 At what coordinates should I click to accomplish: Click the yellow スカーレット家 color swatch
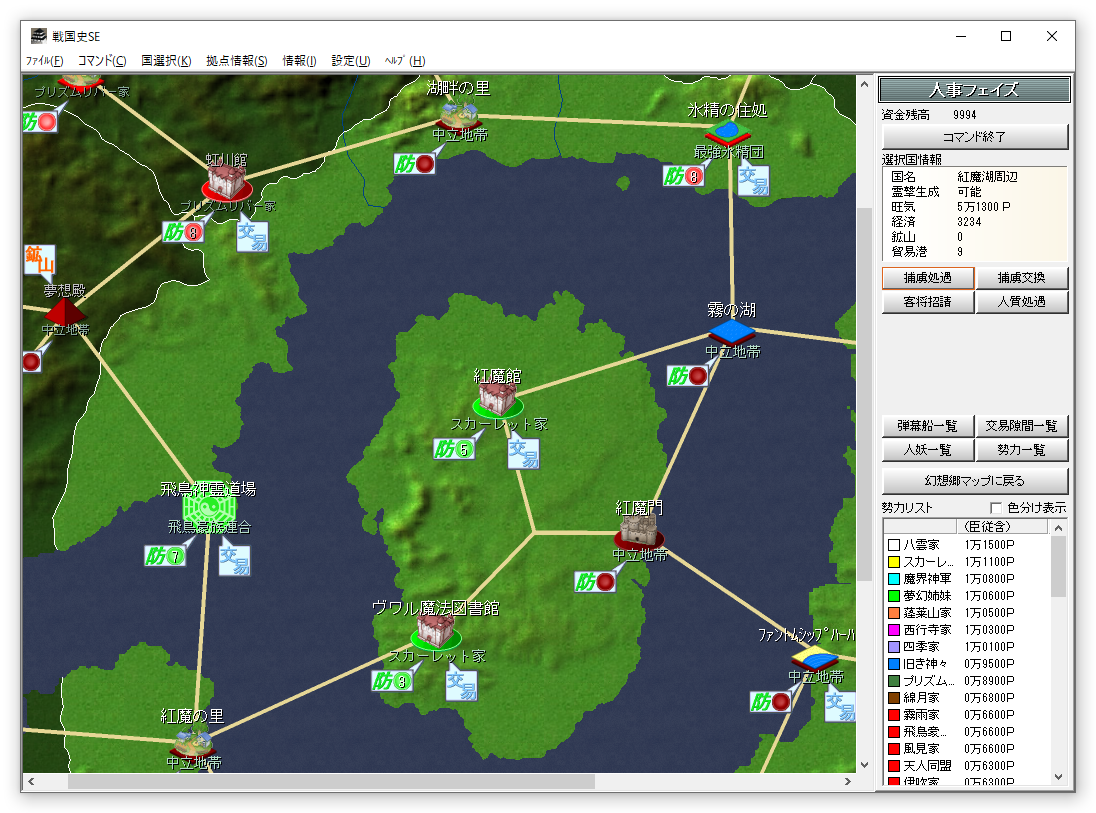894,562
